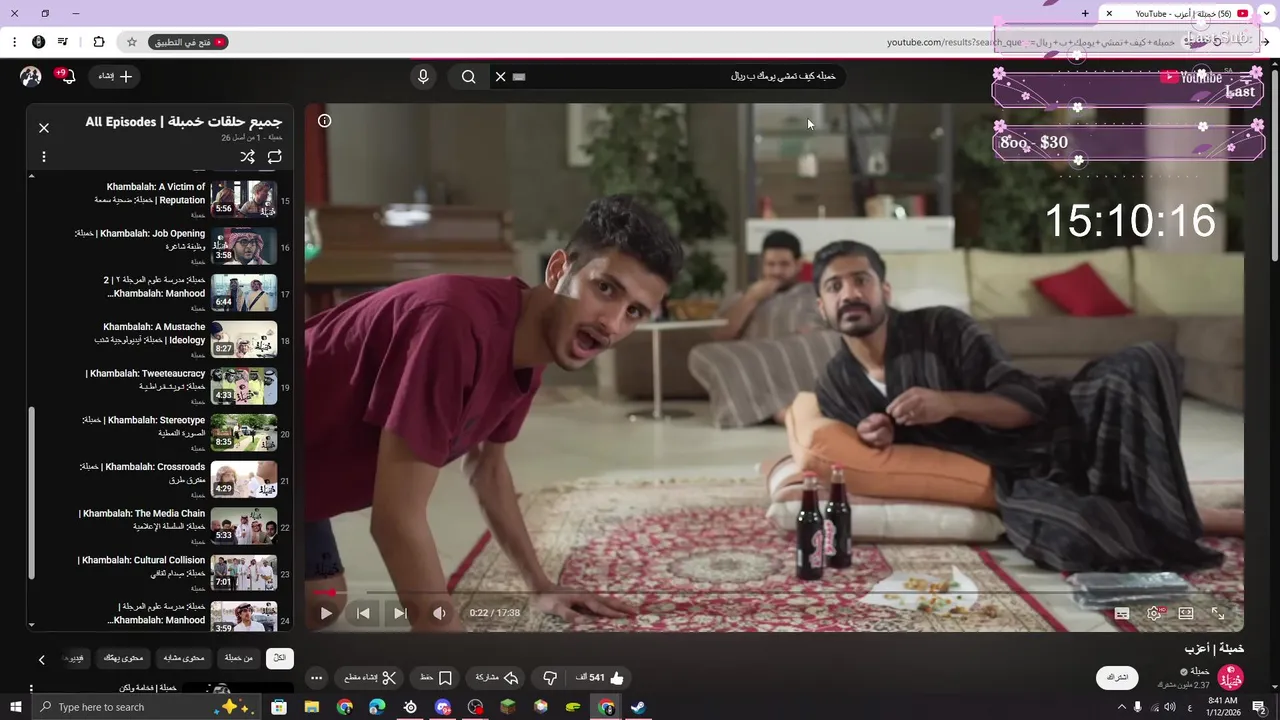
Task: Share the video with مشاركة button
Action: 497,678
